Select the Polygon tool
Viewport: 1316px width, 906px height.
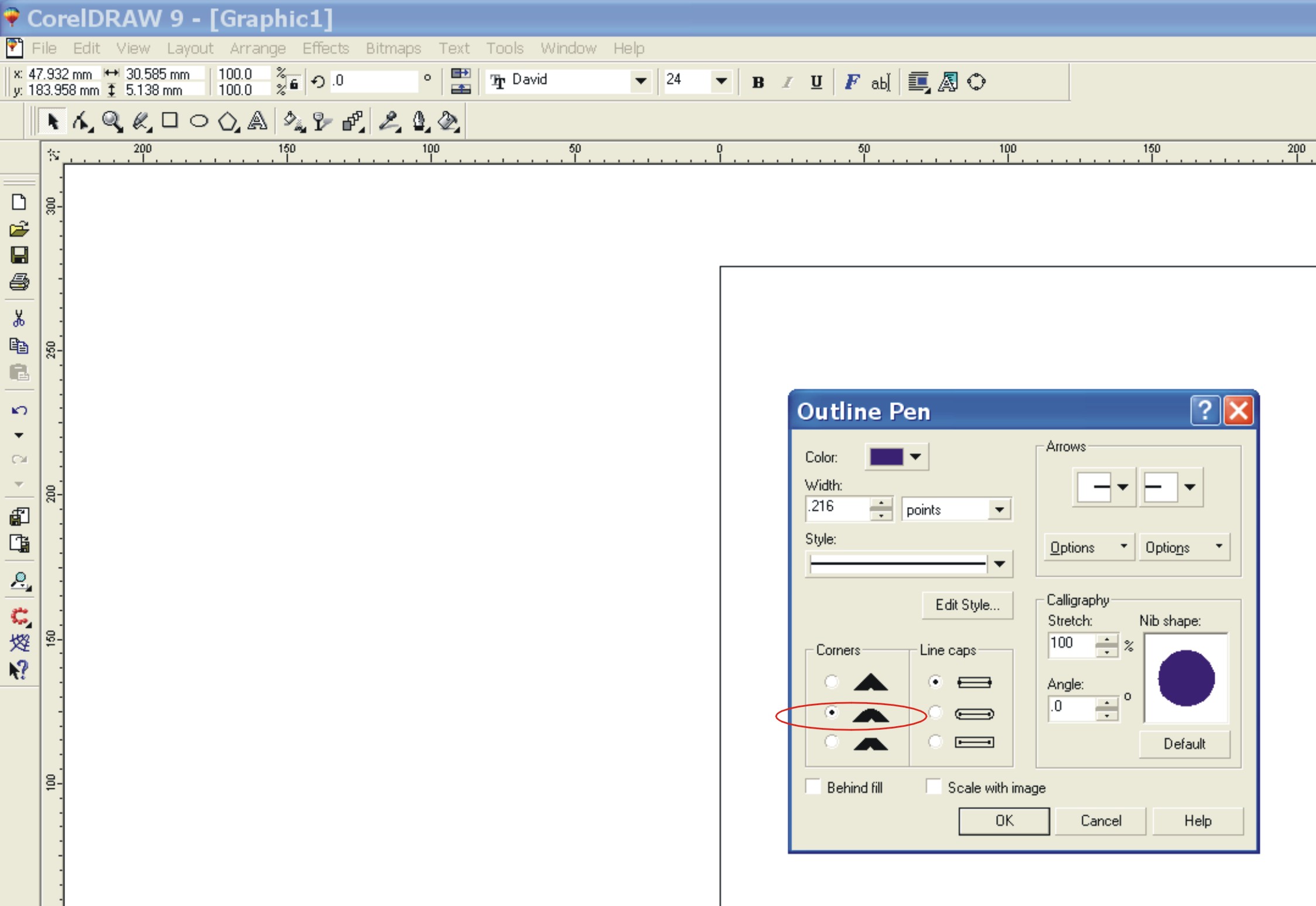(x=228, y=122)
